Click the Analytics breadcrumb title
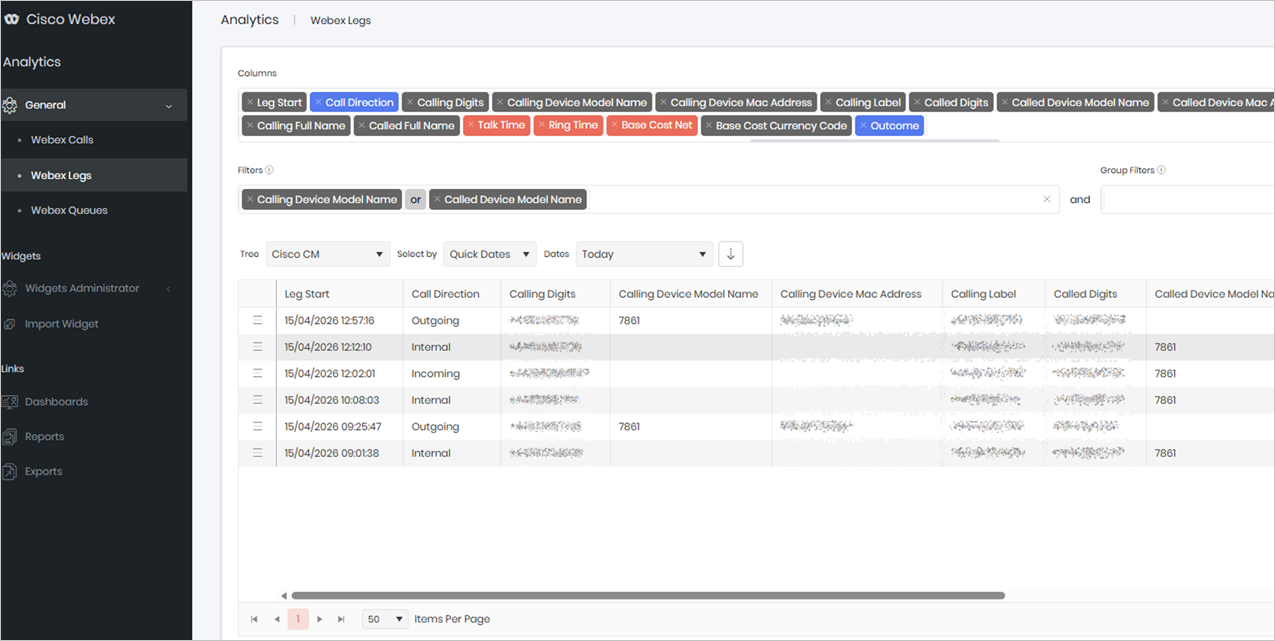Screen dimensions: 1275x641 coord(250,20)
